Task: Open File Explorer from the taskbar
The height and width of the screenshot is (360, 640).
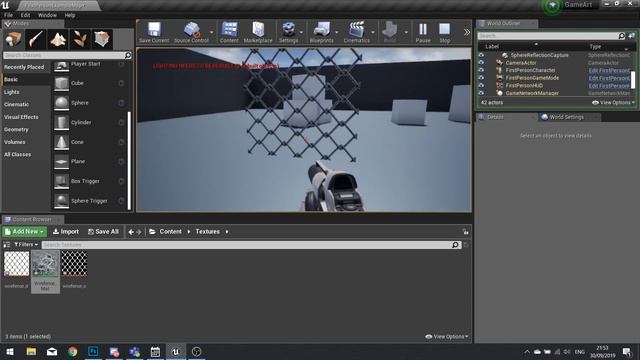Action: 31,351
